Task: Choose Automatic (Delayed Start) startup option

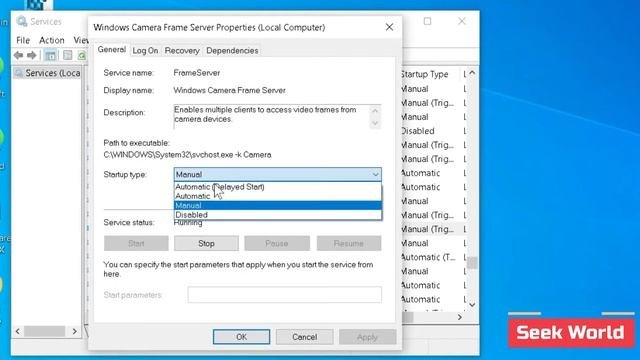Action: [278, 187]
